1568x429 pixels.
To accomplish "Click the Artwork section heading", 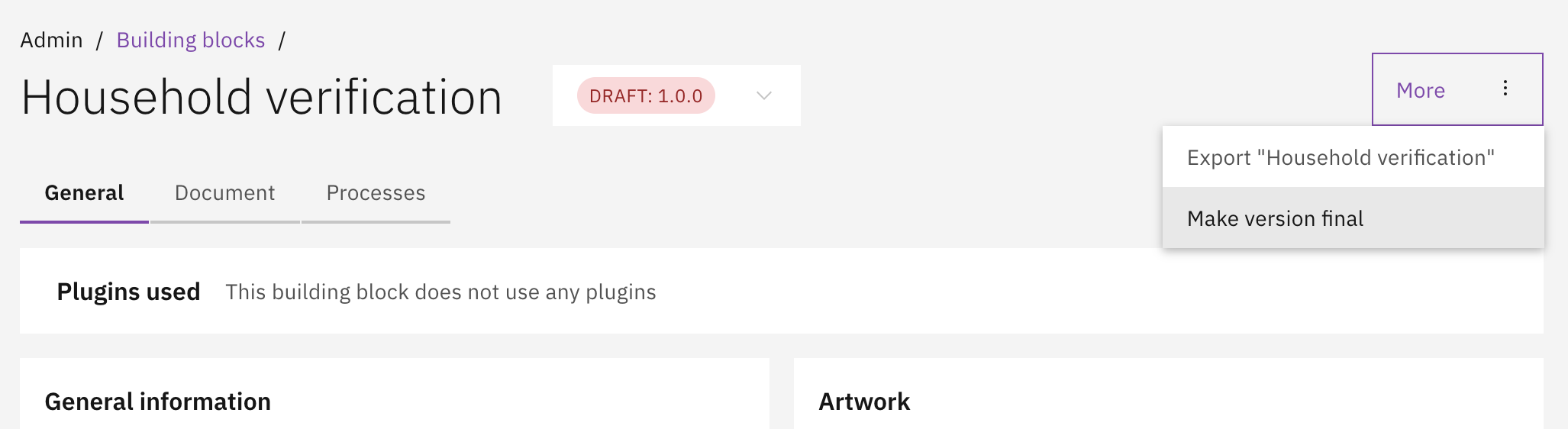I will (x=864, y=402).
